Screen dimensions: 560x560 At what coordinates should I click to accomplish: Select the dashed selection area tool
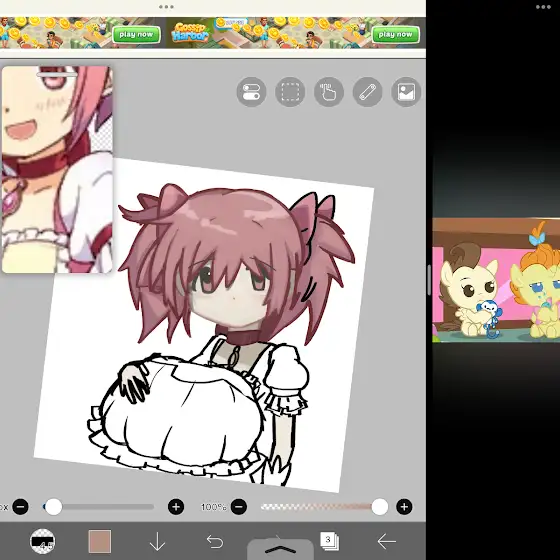point(290,92)
